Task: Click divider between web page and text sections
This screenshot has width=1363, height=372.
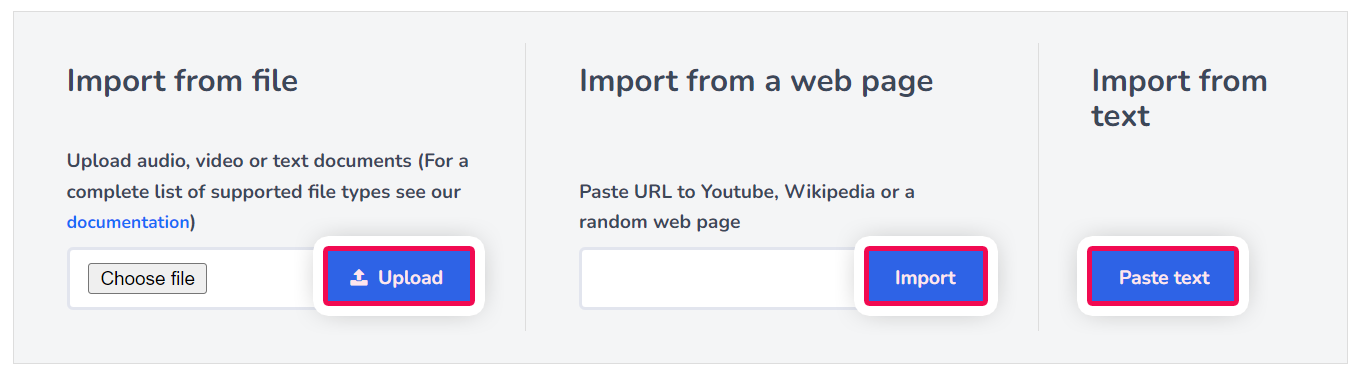Action: [1038, 186]
